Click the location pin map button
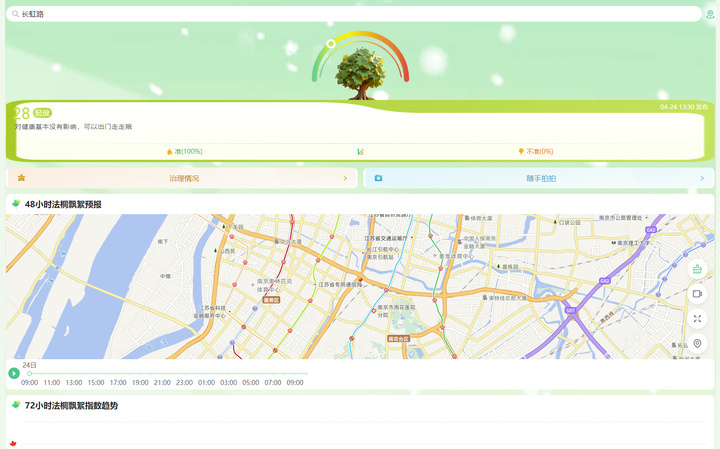 (x=697, y=344)
